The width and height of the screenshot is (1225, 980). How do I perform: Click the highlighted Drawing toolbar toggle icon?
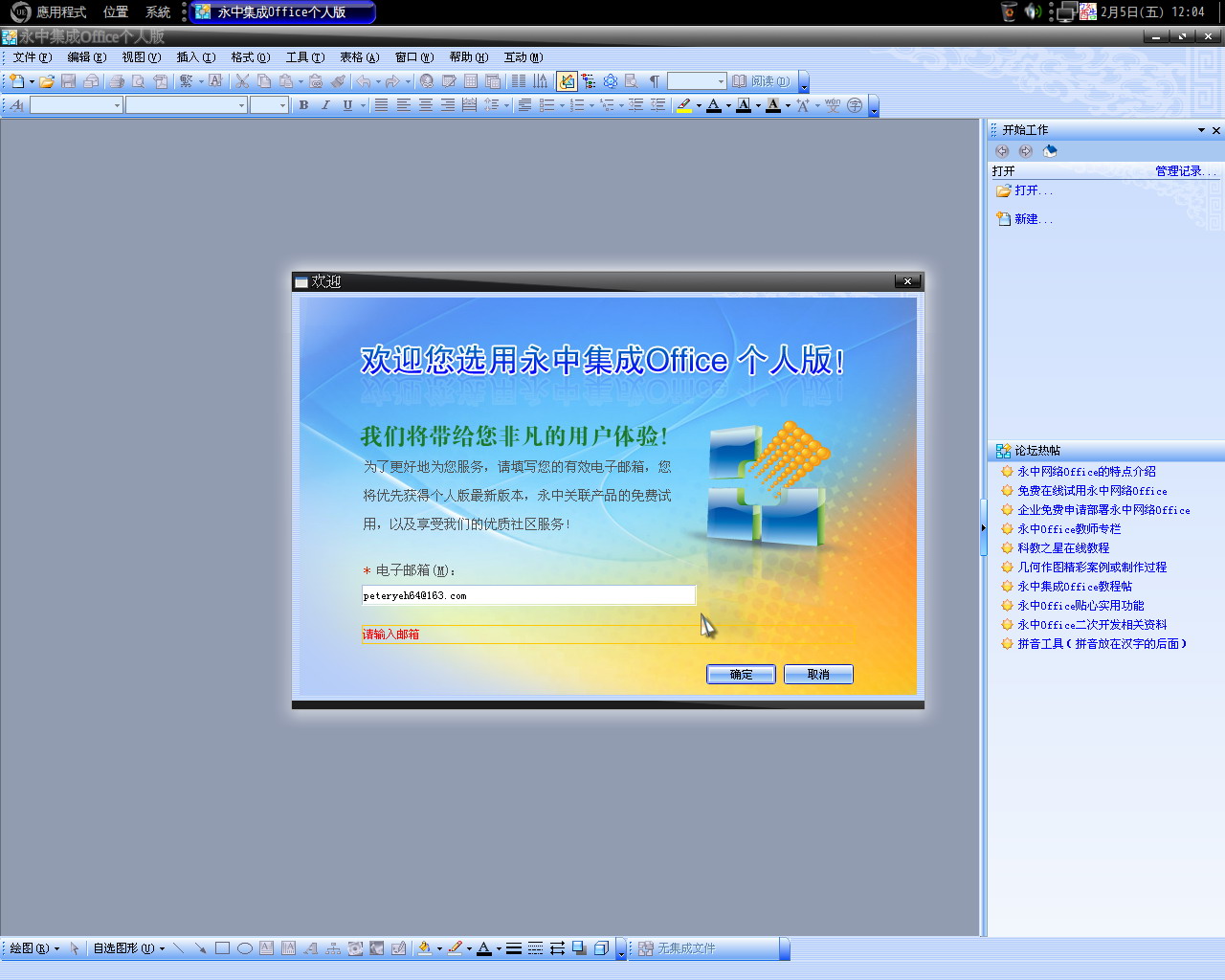click(x=568, y=81)
